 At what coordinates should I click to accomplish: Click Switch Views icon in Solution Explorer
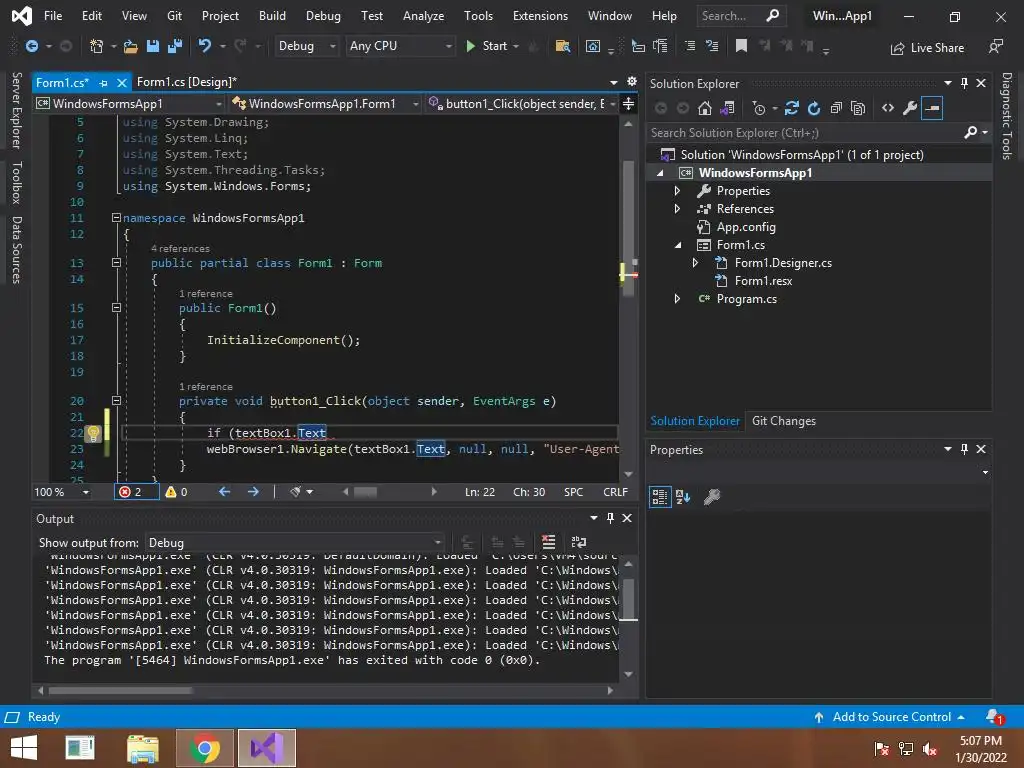[x=727, y=108]
